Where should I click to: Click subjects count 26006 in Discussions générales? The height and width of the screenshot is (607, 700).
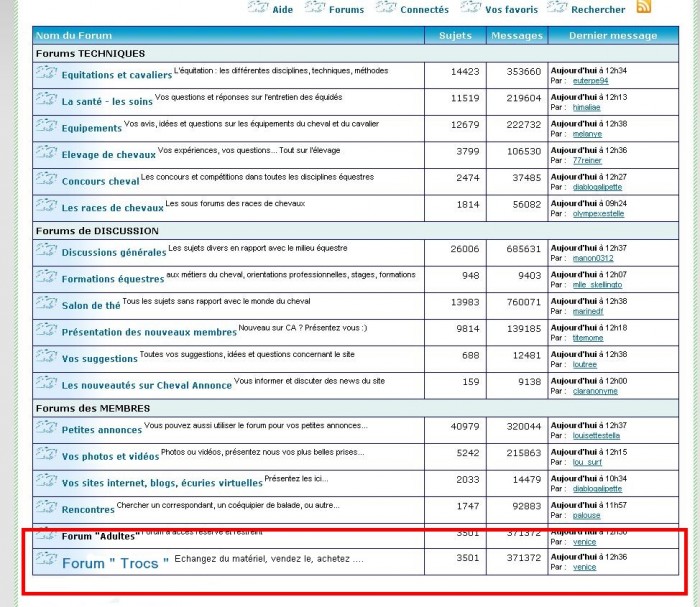pyautogui.click(x=464, y=249)
